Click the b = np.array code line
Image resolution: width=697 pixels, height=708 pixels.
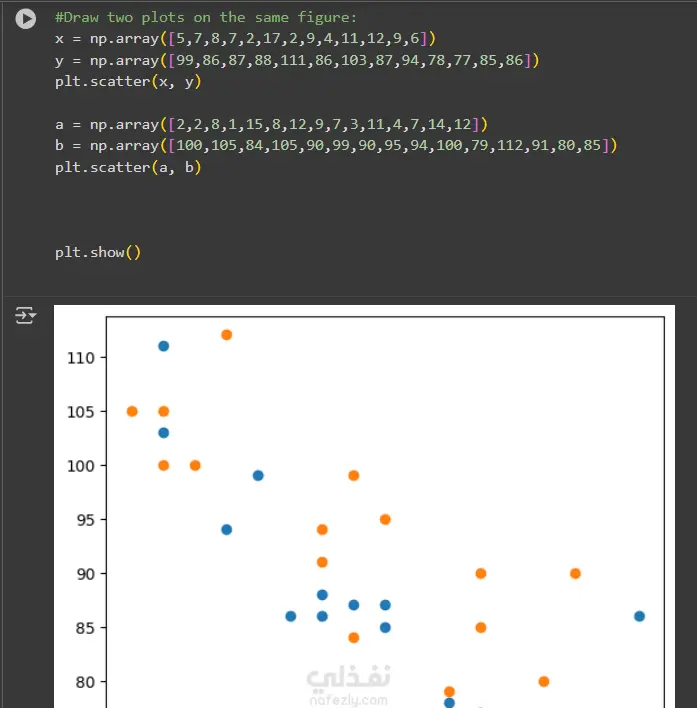pyautogui.click(x=336, y=146)
